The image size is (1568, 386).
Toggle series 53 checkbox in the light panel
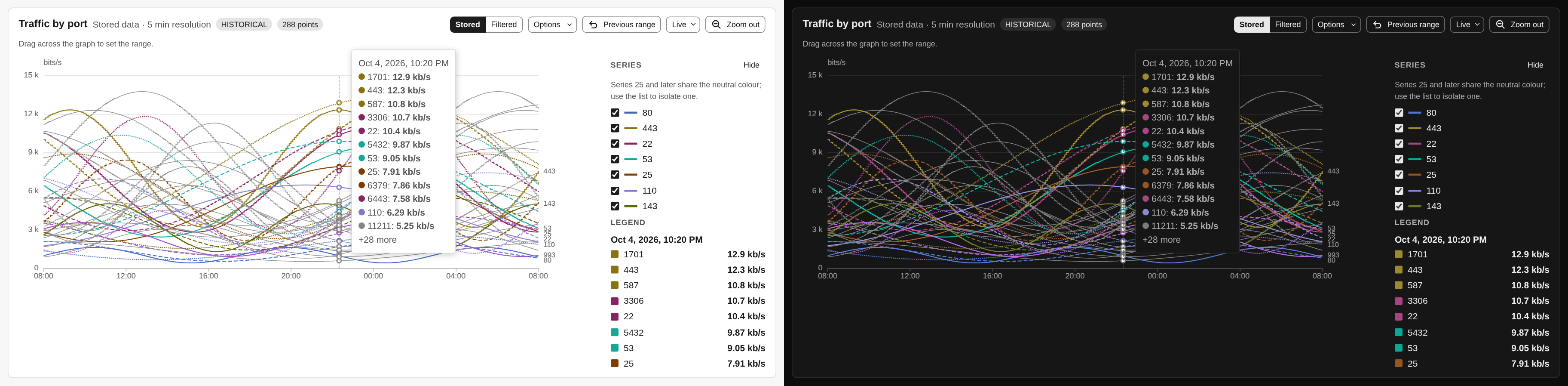(615, 159)
